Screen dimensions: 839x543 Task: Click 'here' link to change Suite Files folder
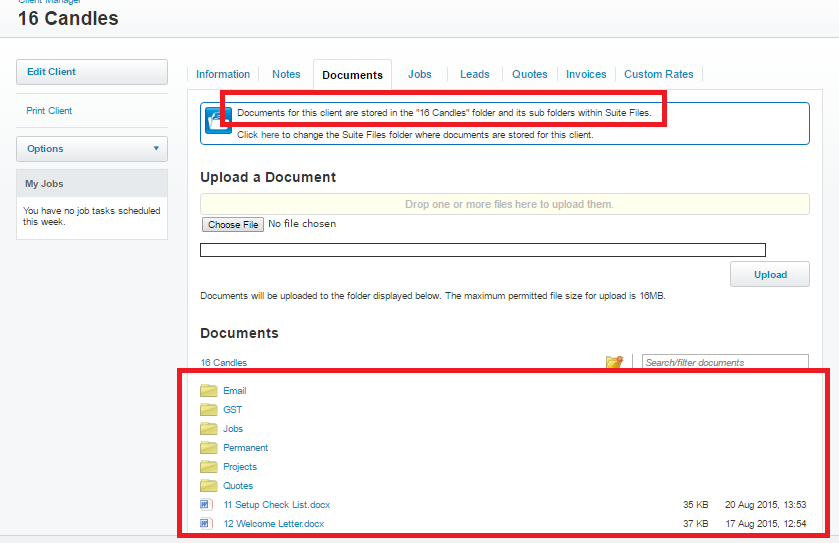[x=270, y=135]
